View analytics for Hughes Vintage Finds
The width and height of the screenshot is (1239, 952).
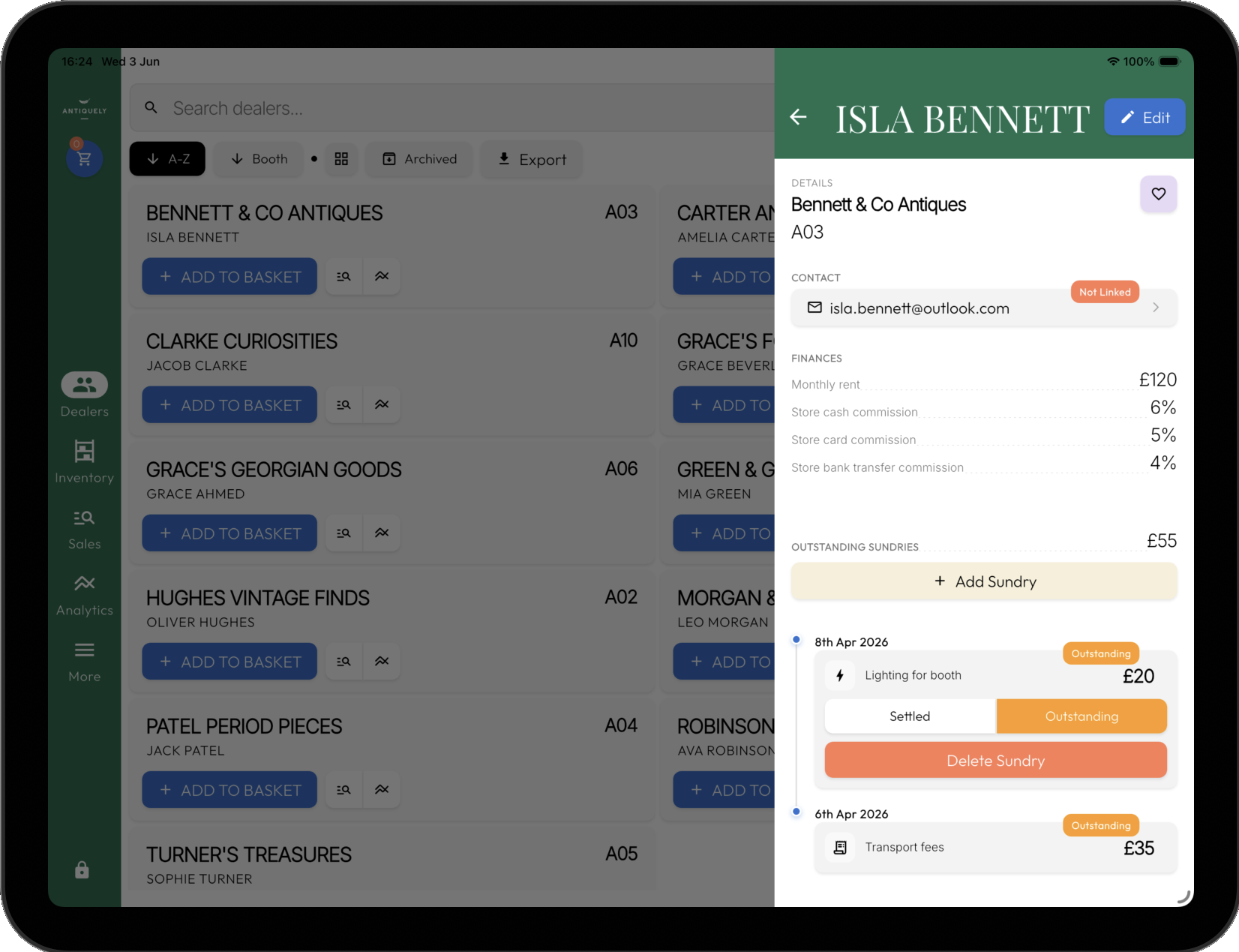click(x=382, y=661)
